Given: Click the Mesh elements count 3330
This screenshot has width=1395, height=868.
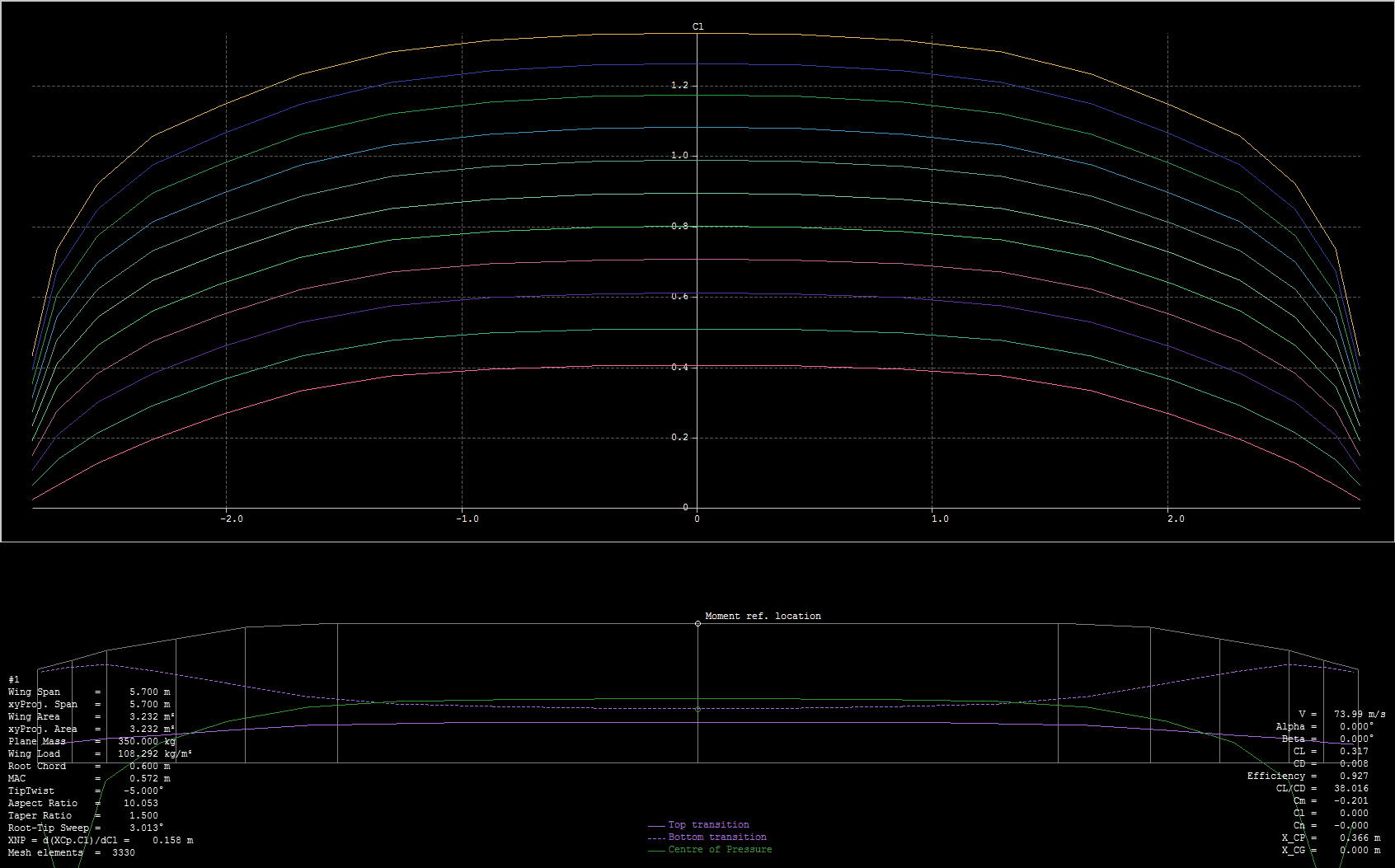Looking at the screenshot, I should (x=123, y=853).
